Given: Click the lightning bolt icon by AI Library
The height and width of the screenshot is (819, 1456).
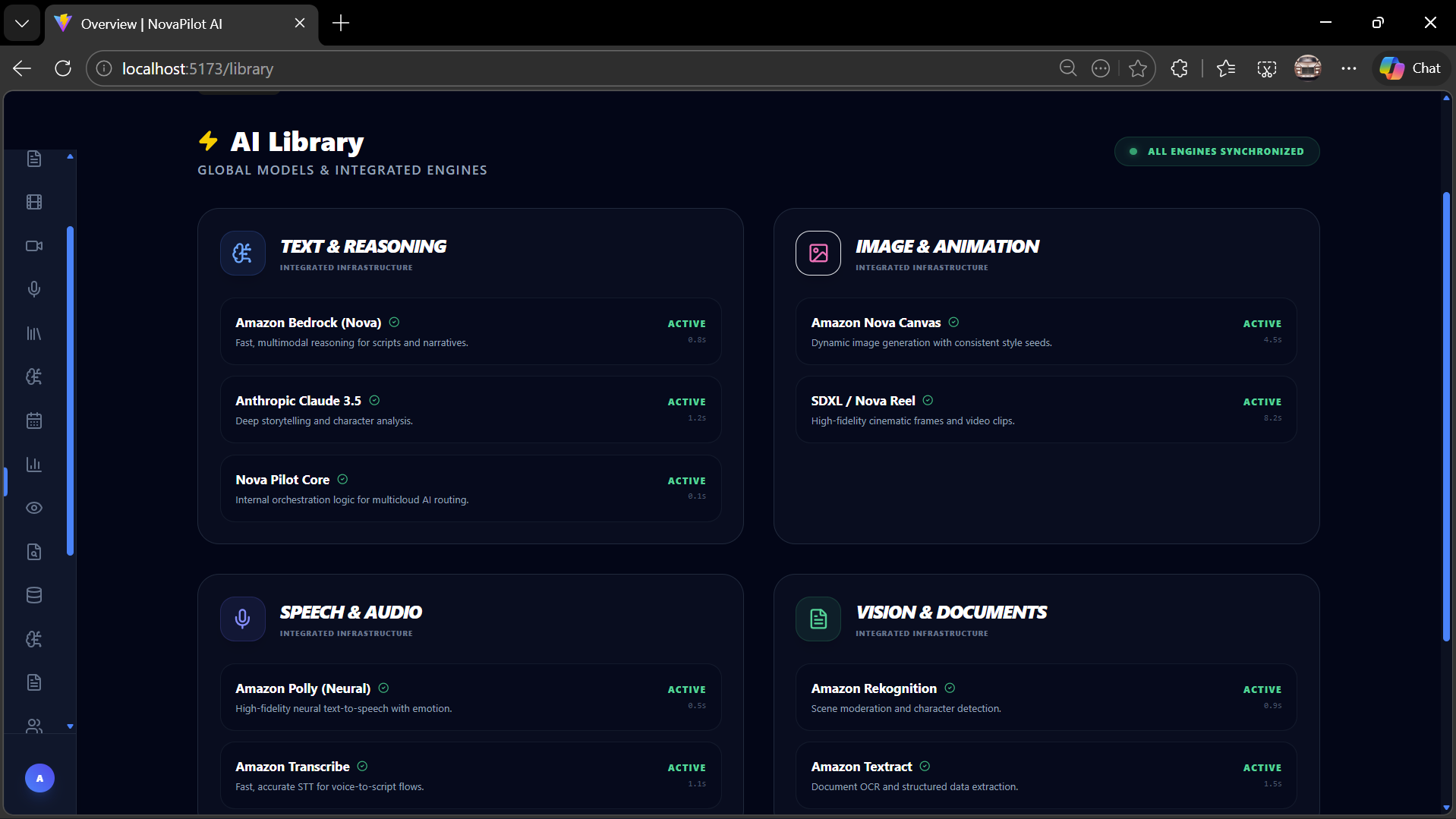Looking at the screenshot, I should coord(208,141).
